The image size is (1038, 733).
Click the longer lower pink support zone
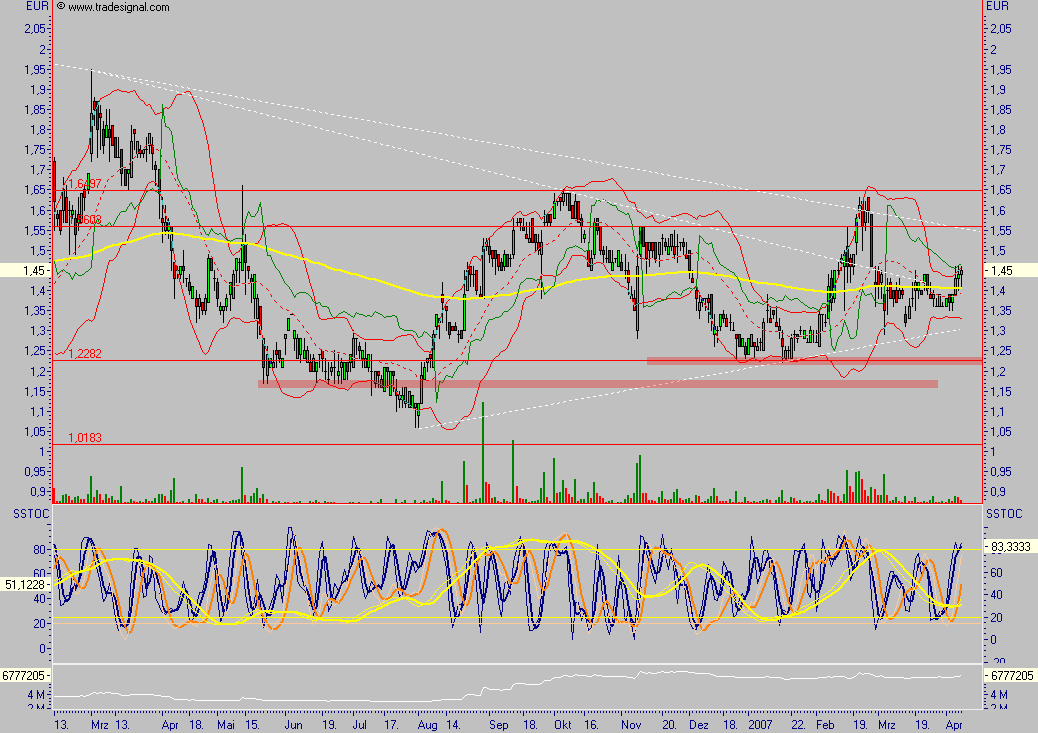tap(597, 383)
